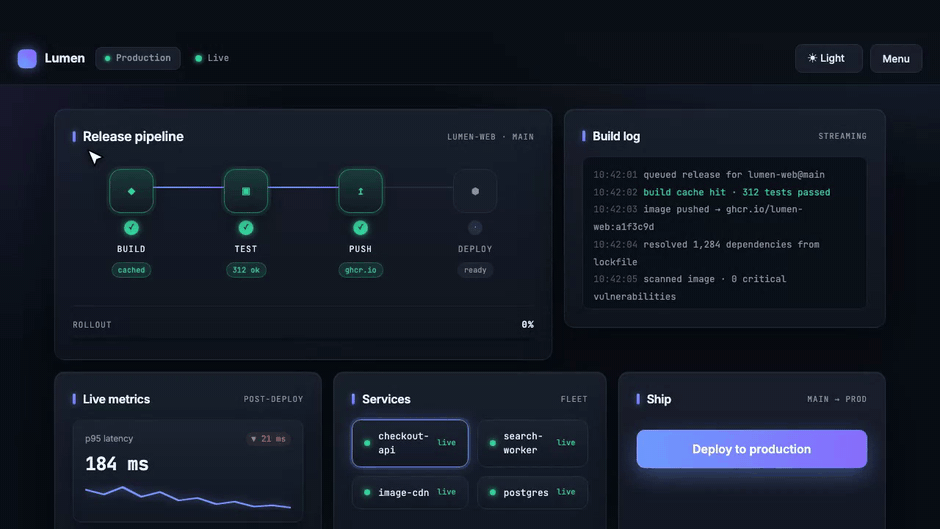
Task: Select the checkout-api service
Action: click(x=410, y=443)
